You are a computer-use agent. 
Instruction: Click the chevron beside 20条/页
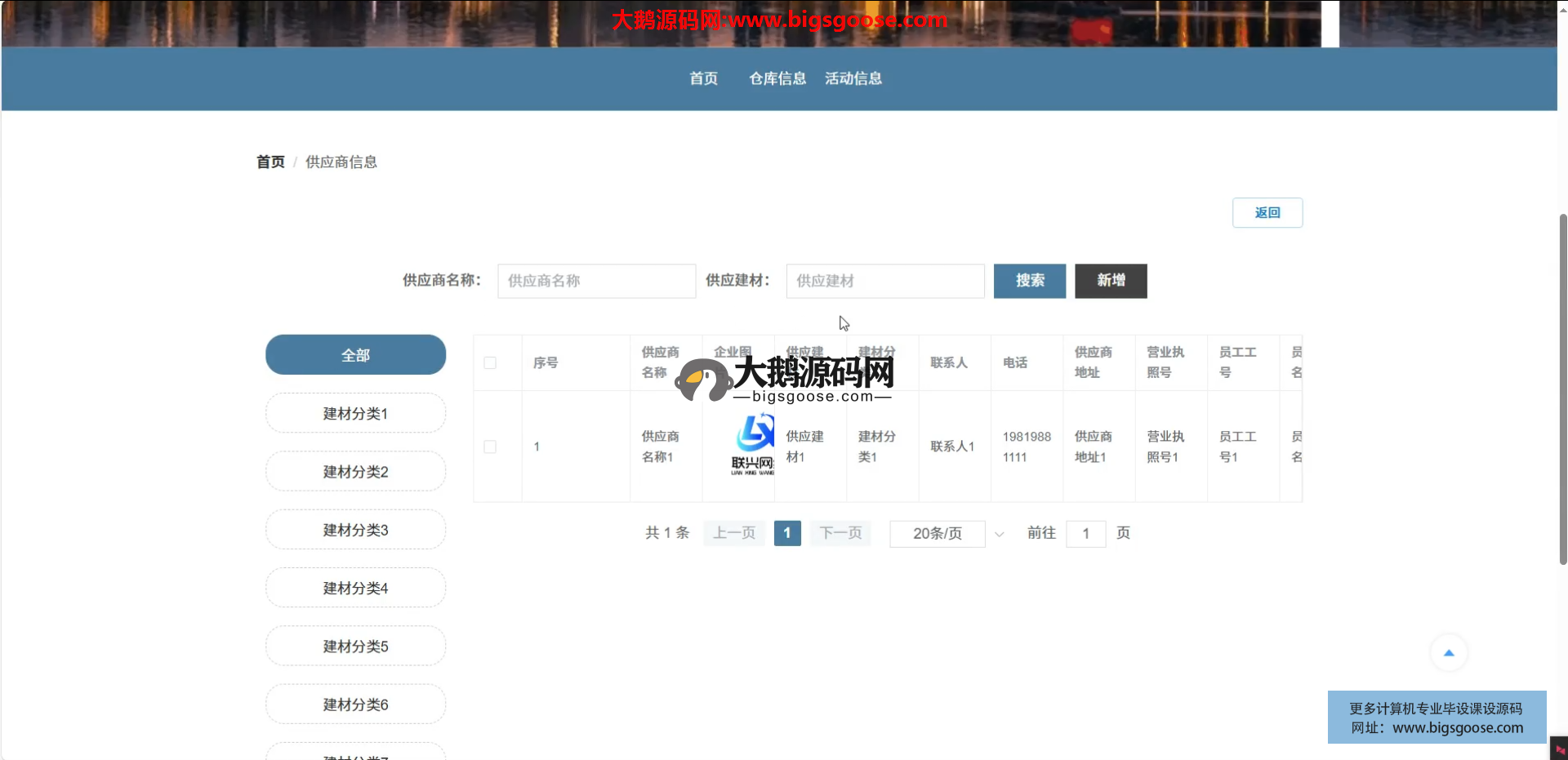999,535
